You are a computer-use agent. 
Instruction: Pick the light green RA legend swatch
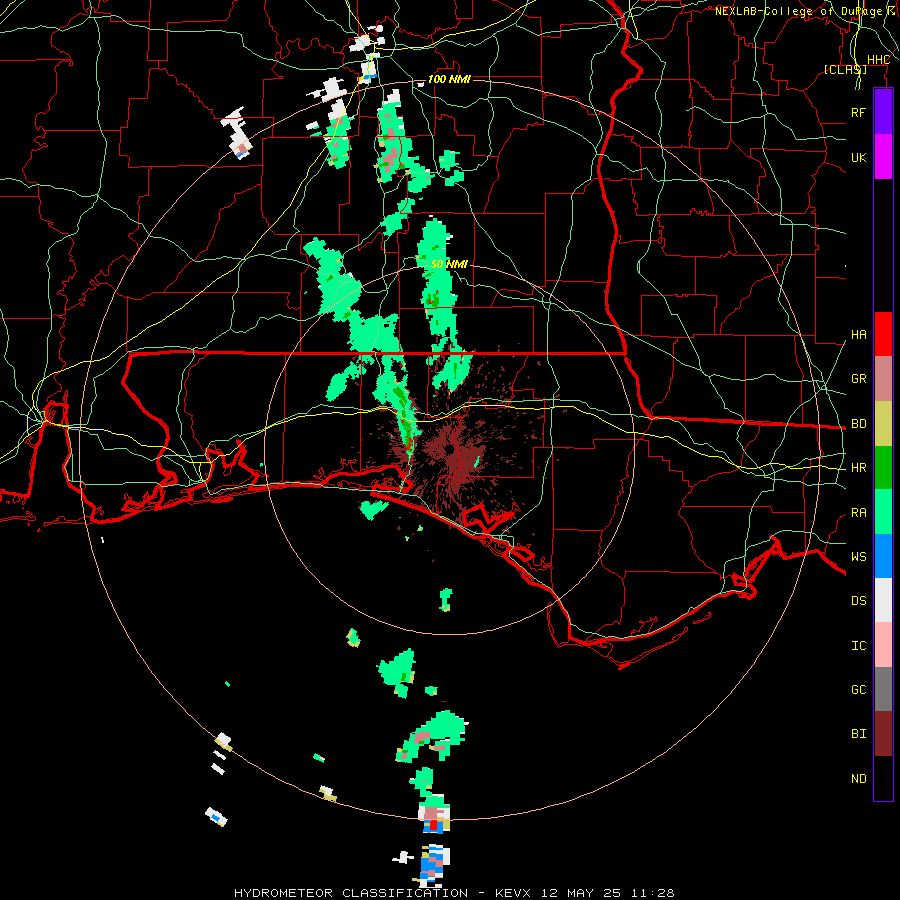[883, 512]
